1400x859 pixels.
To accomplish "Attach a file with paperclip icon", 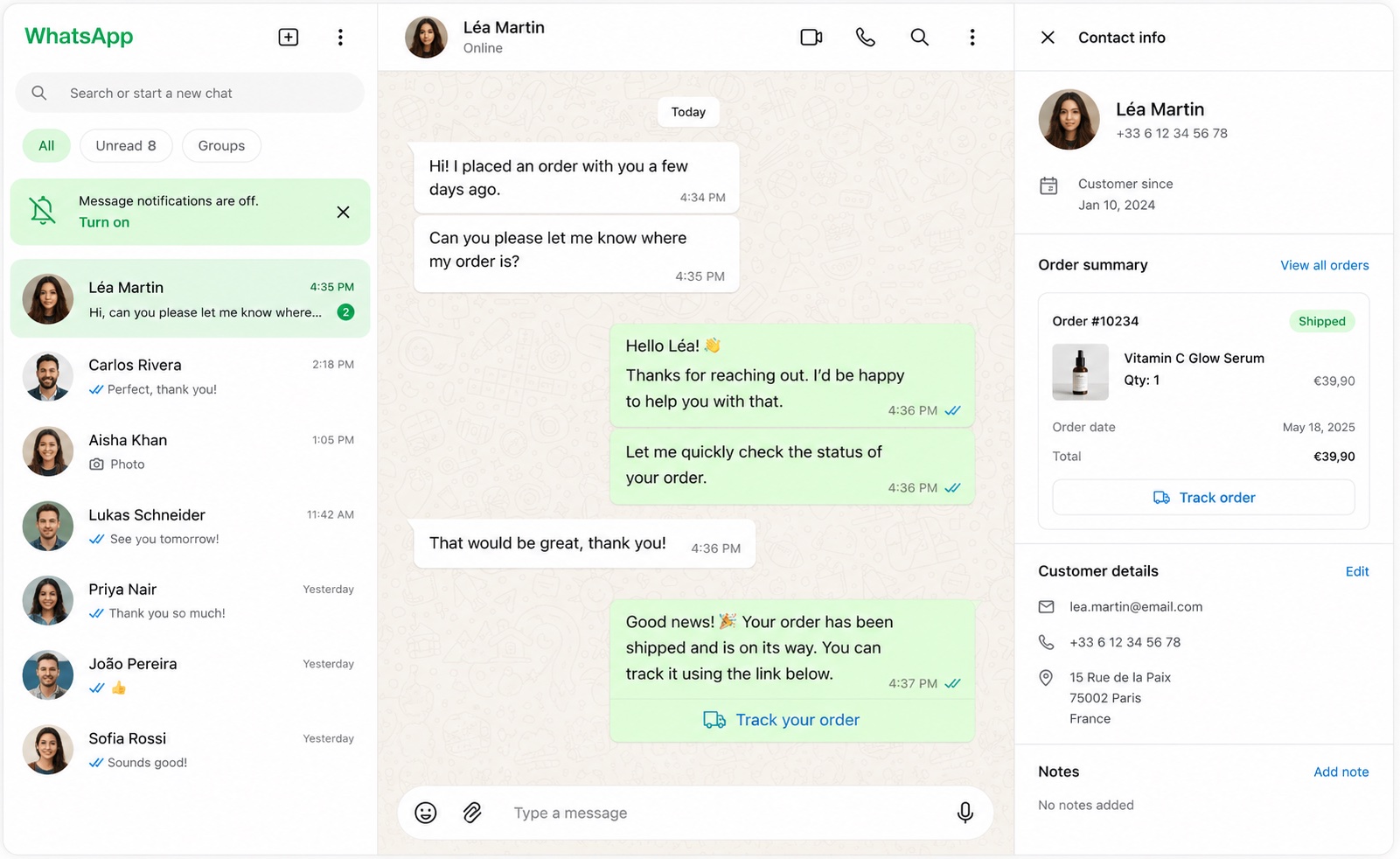I will 472,813.
